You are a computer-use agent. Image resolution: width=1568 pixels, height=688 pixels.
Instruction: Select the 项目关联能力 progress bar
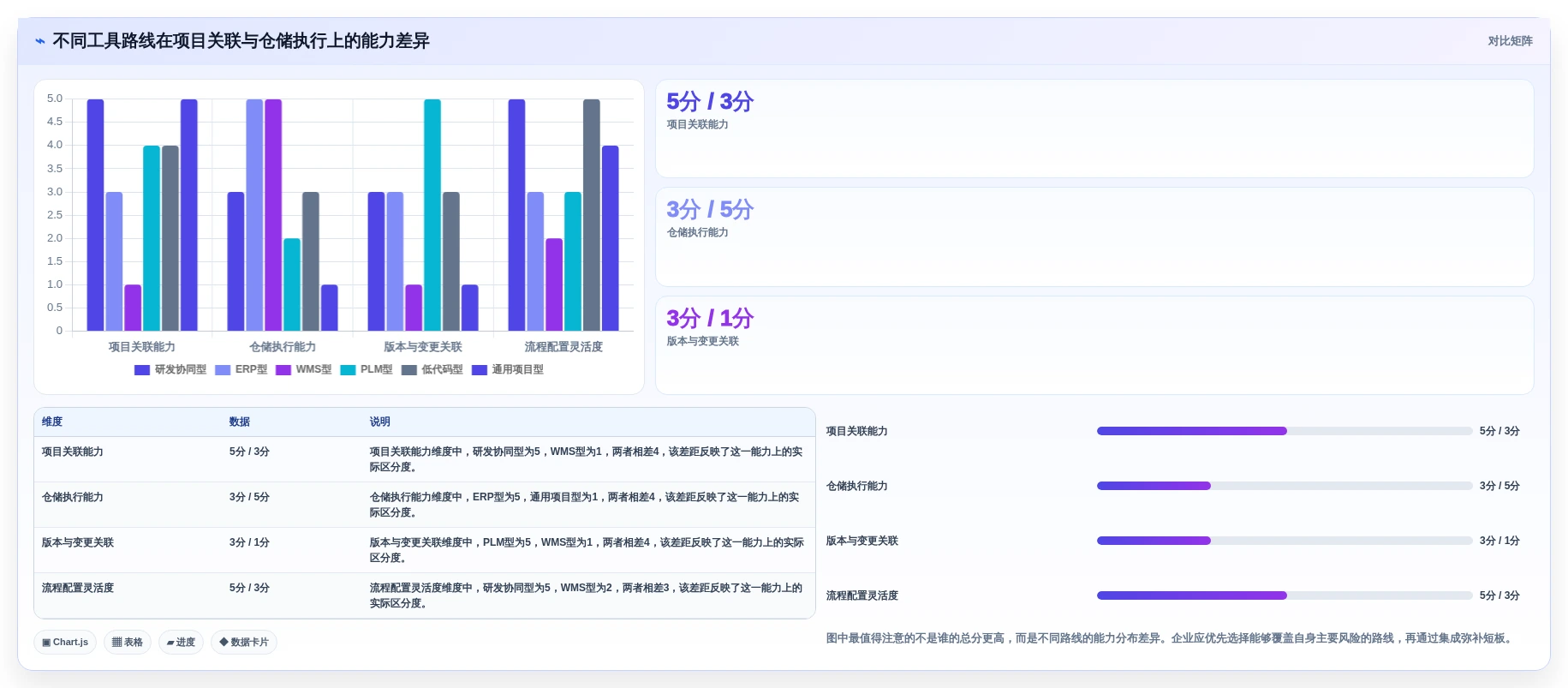1285,431
